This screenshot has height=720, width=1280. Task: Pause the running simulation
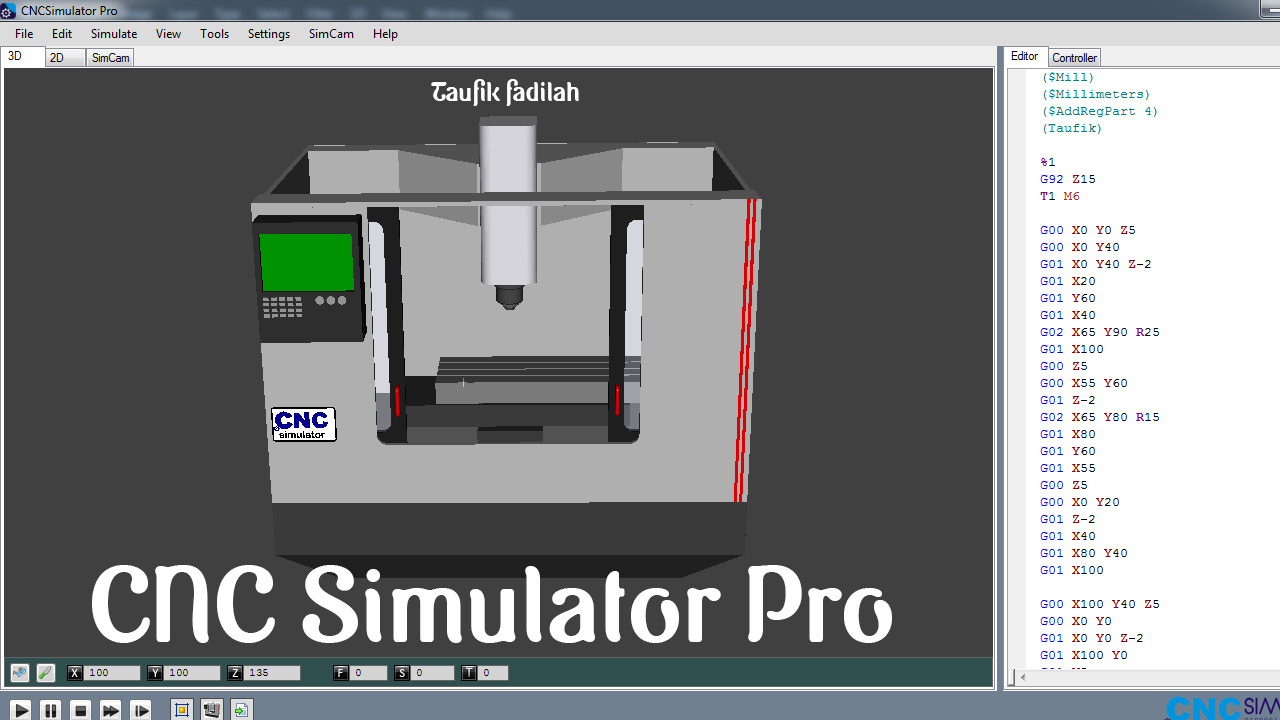tap(50, 710)
